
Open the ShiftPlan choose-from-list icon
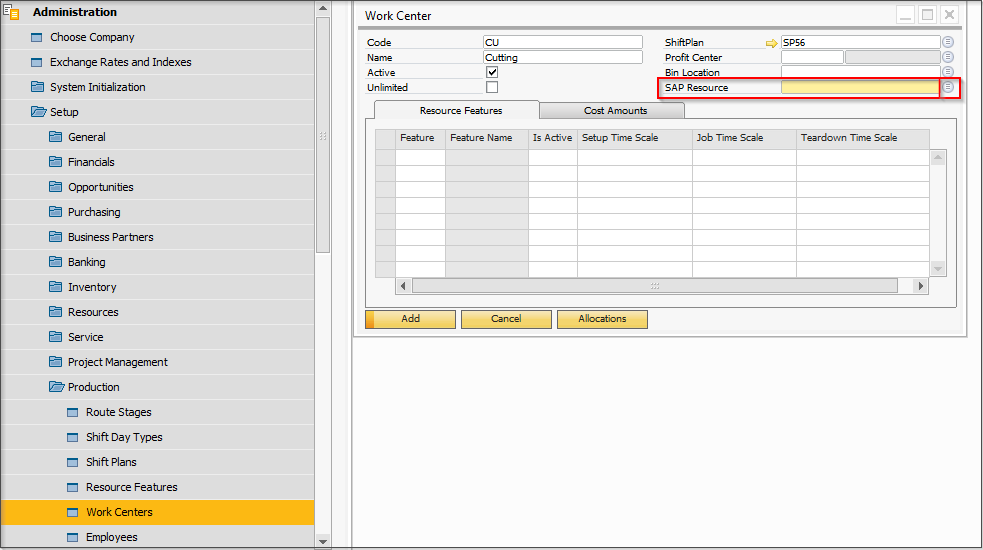(948, 42)
